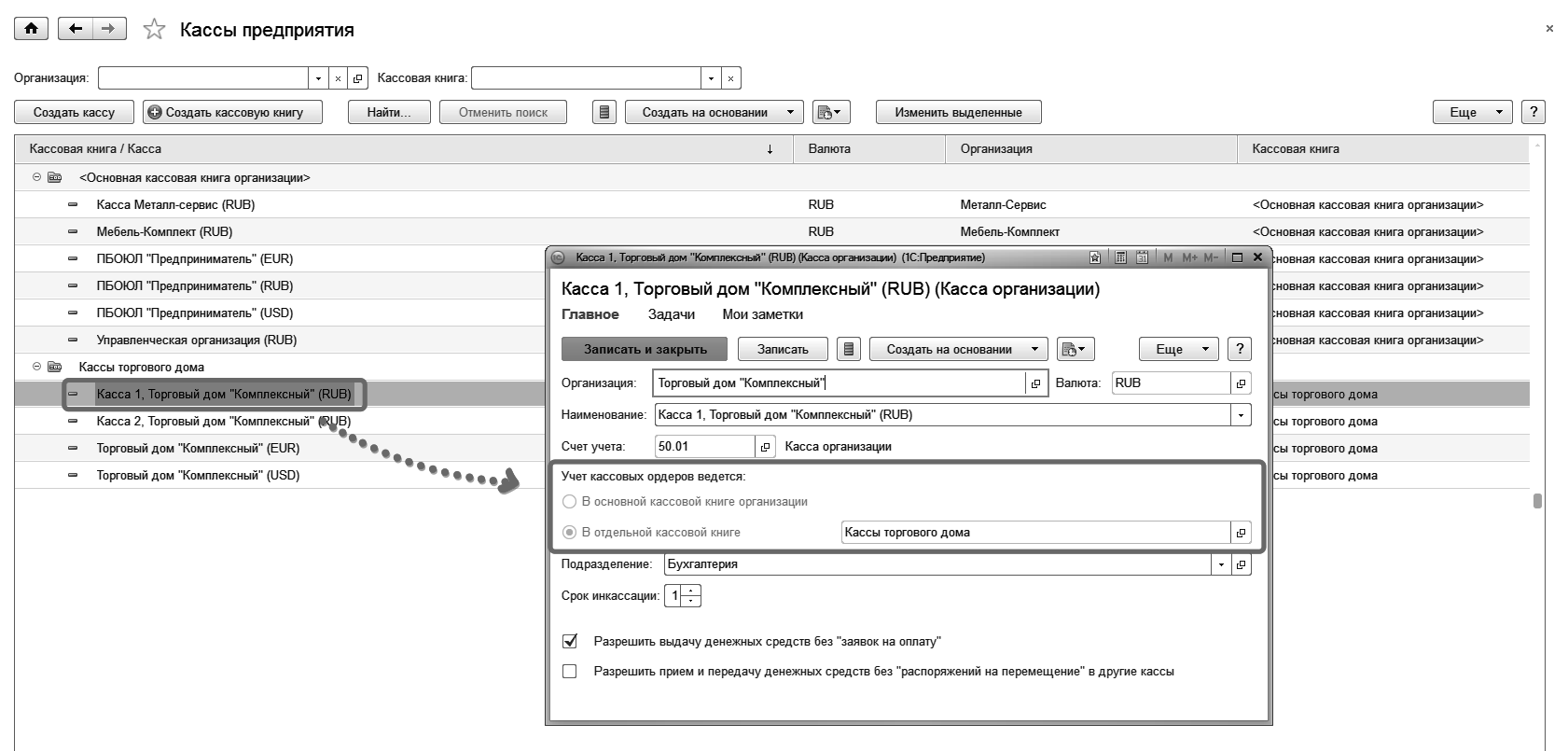Image resolution: width=1568 pixels, height=751 pixels.
Task: Go to the home page icon
Action: [32, 29]
